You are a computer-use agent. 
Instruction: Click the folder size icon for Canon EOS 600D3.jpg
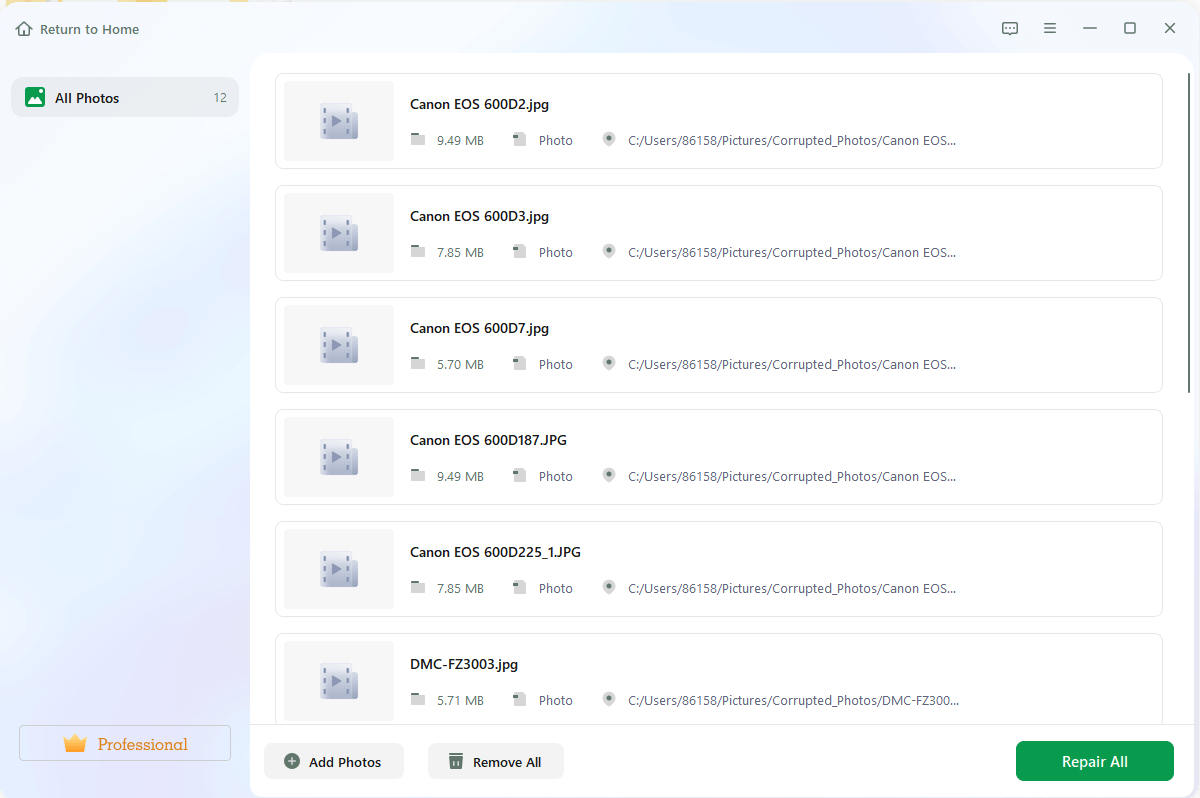[418, 252]
